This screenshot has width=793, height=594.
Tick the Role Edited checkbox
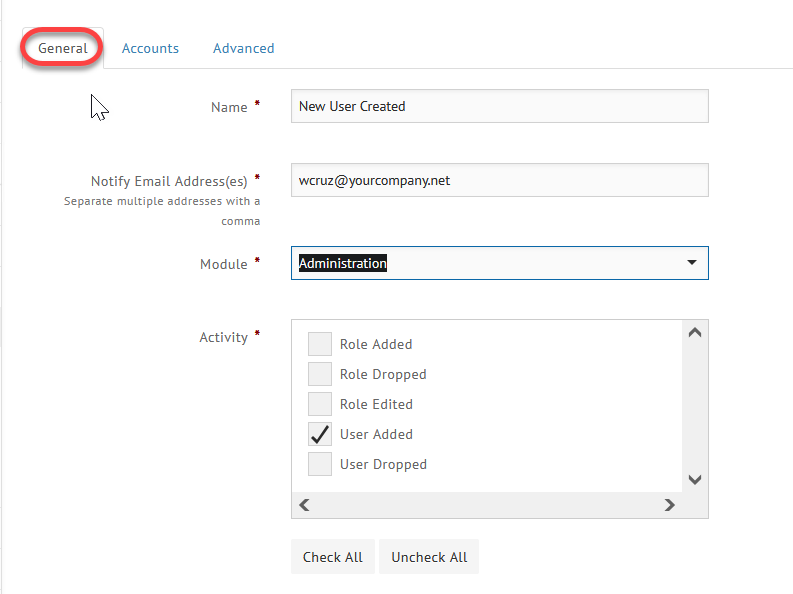tap(320, 404)
